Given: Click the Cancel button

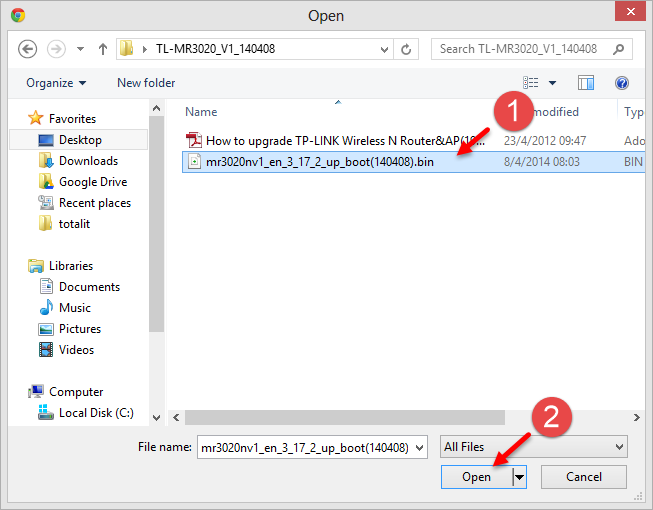Looking at the screenshot, I should pos(583,477).
